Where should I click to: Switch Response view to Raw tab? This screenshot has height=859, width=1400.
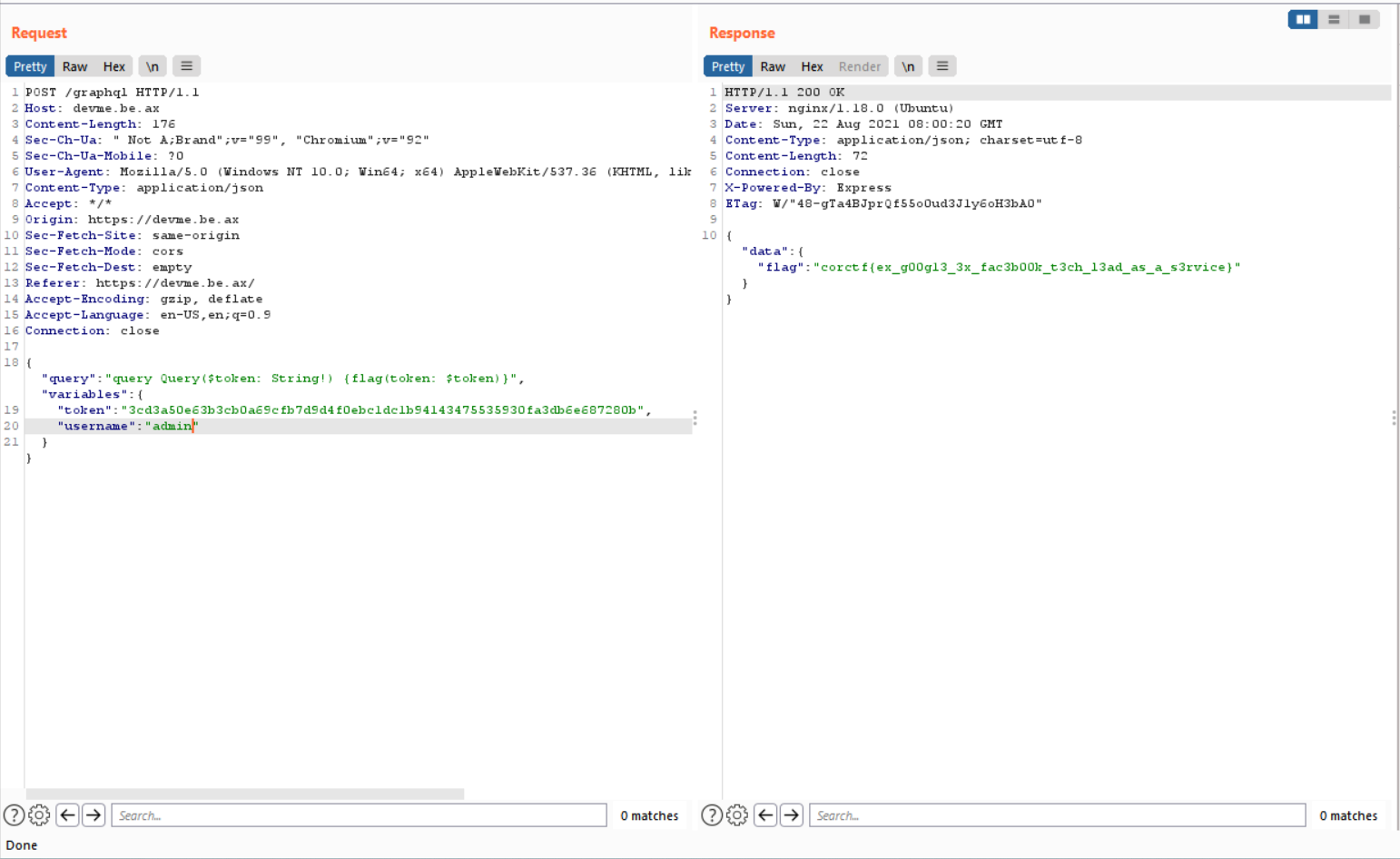coord(773,66)
